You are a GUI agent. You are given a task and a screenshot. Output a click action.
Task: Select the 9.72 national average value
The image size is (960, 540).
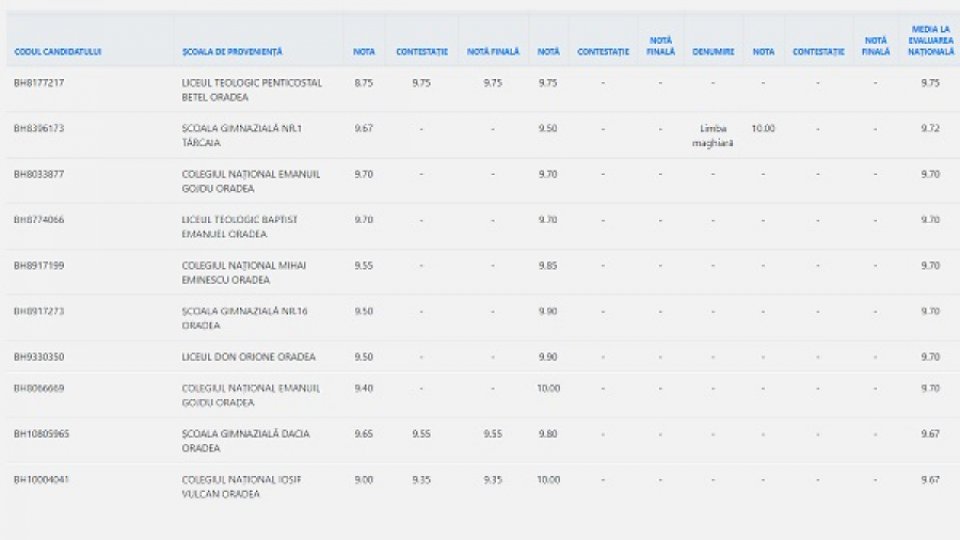point(930,128)
